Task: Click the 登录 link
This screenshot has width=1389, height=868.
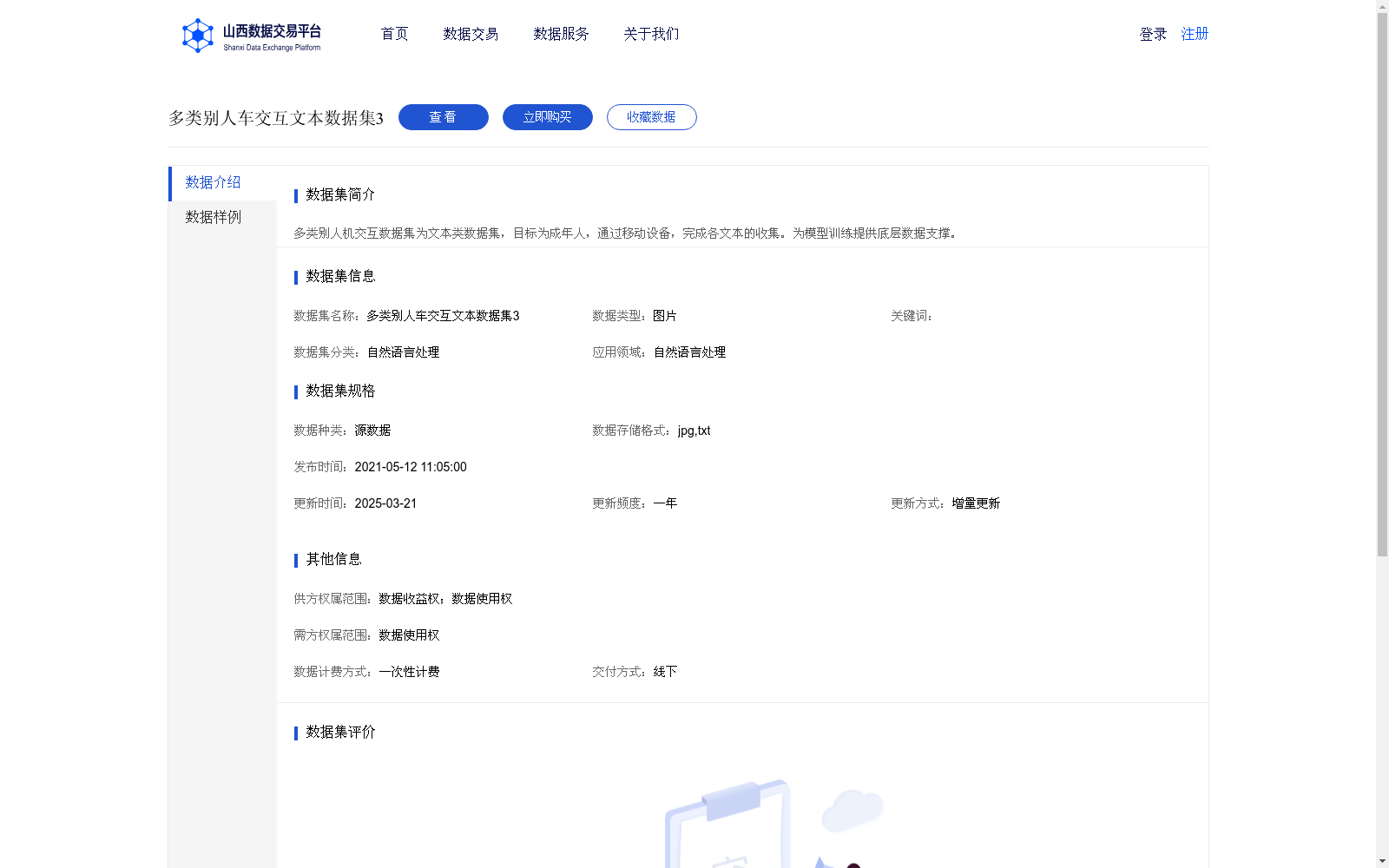Action: pyautogui.click(x=1153, y=34)
